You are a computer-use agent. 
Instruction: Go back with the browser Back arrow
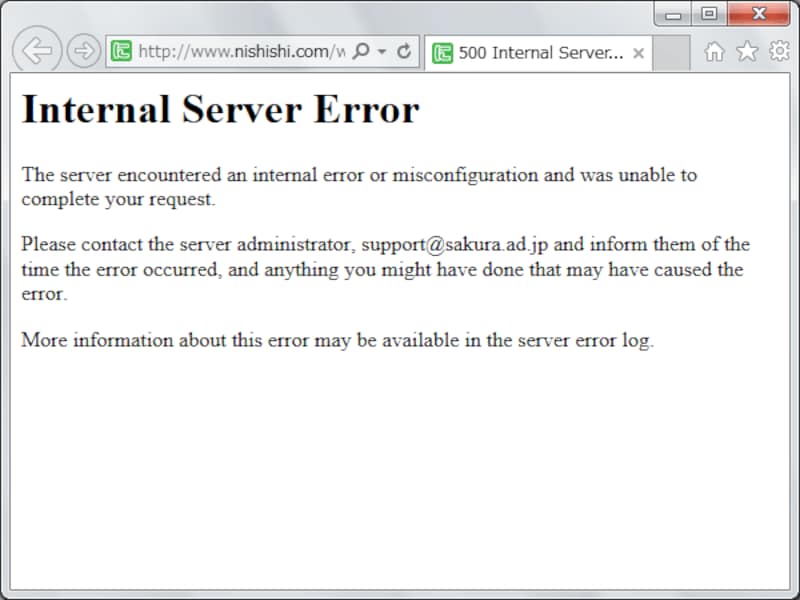tap(37, 51)
